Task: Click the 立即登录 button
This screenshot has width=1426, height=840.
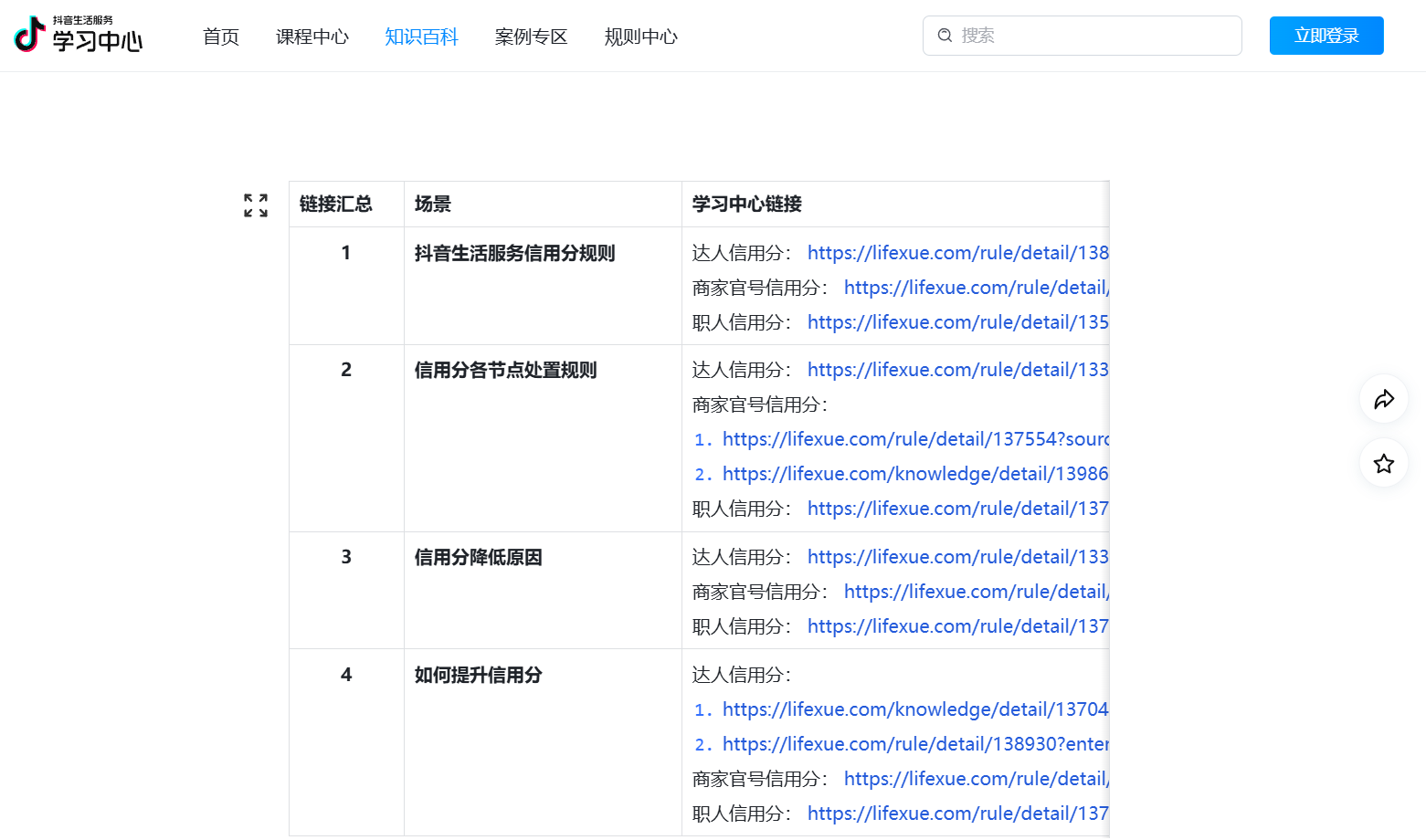Action: [x=1326, y=36]
